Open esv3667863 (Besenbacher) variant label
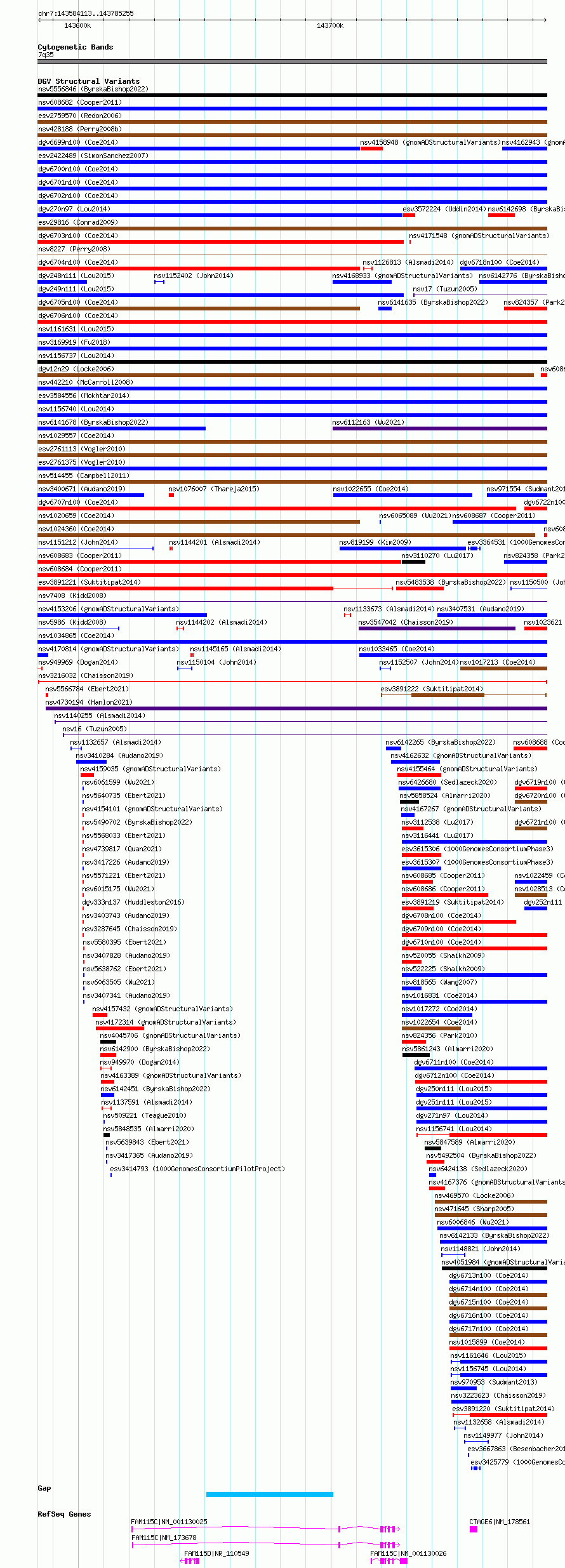Image resolution: width=565 pixels, height=1568 pixels. (x=516, y=1449)
